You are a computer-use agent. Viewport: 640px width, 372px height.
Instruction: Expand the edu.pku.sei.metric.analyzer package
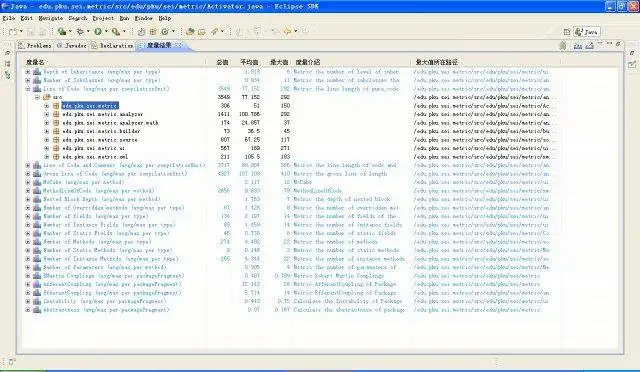coord(47,114)
